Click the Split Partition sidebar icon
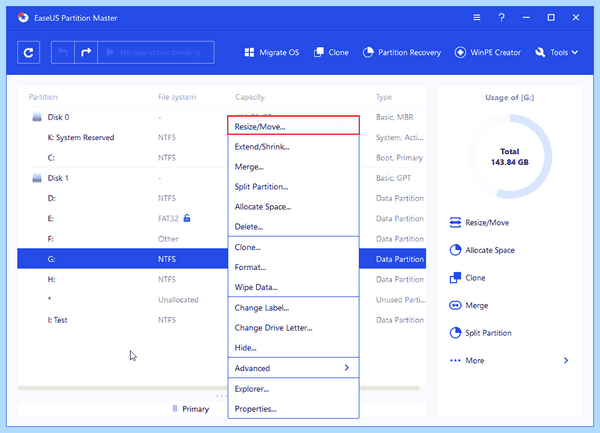The height and width of the screenshot is (433, 600). point(455,333)
